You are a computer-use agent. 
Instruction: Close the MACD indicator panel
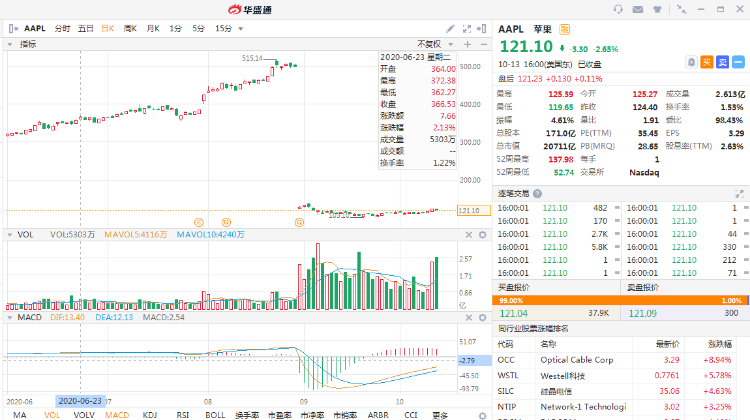click(469, 318)
